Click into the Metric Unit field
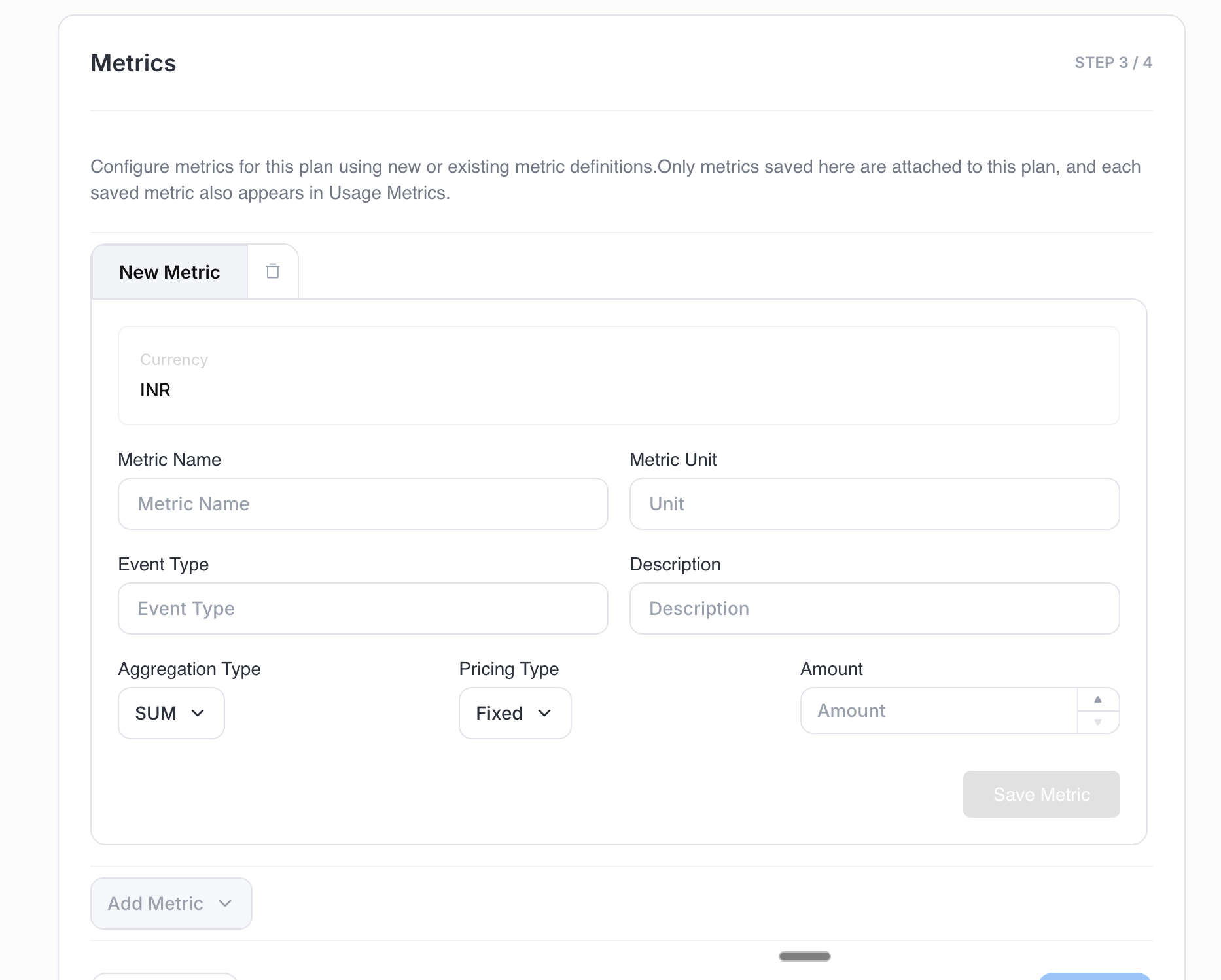Screen dimensions: 1221x980 [x=874, y=504]
